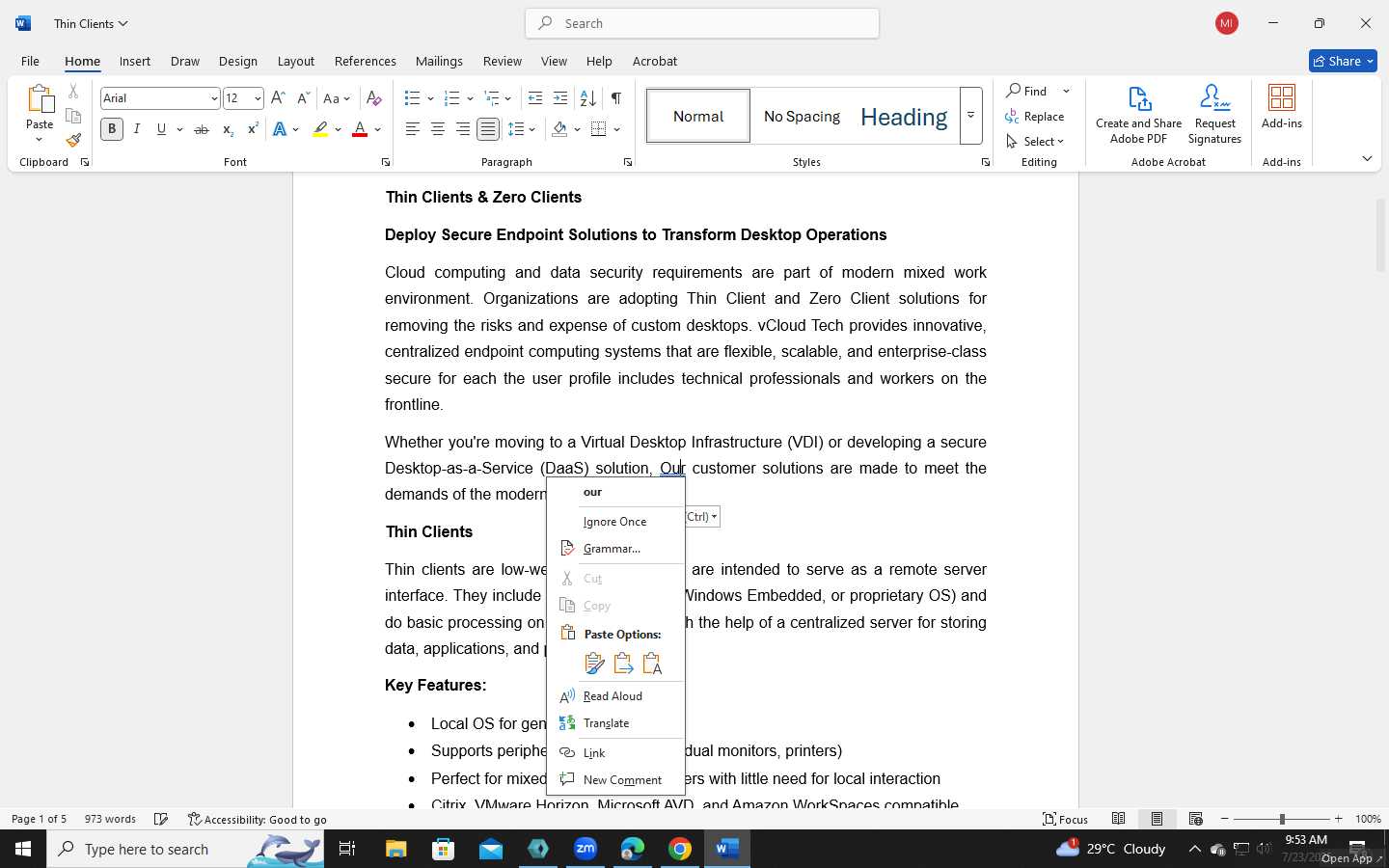This screenshot has width=1389, height=868.
Task: Apply the Heading style
Action: (x=904, y=116)
